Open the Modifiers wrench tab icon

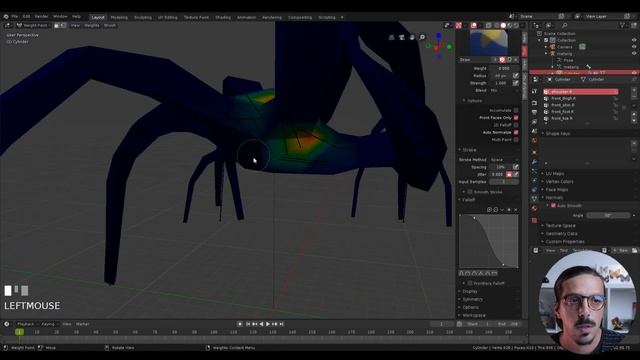tap(534, 162)
